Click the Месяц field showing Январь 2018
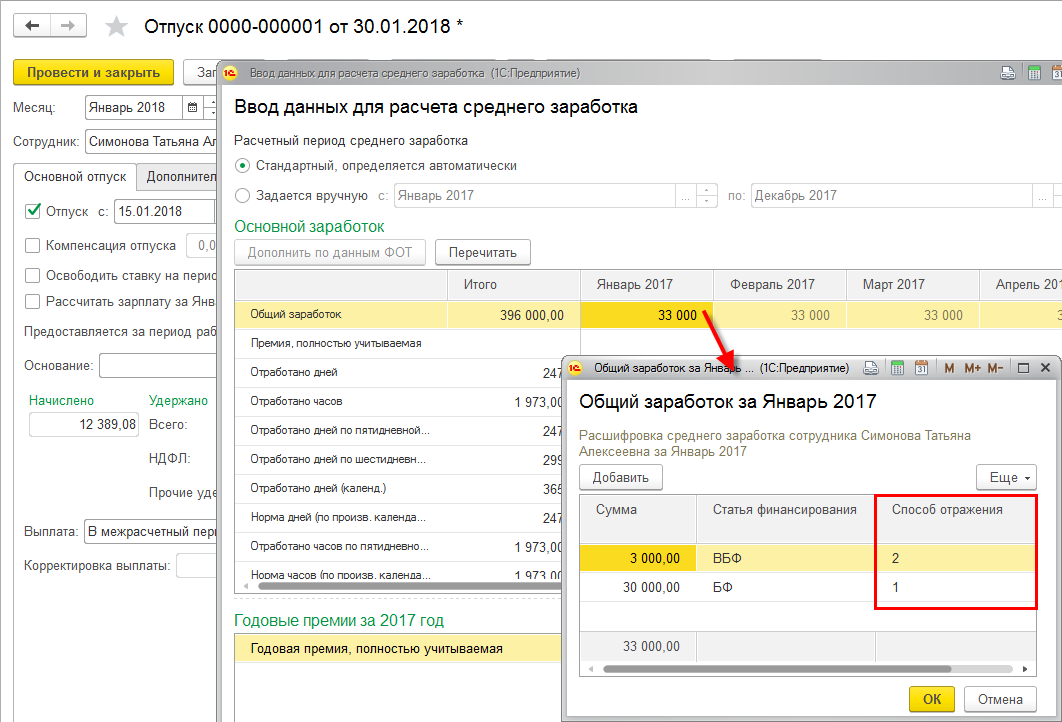This screenshot has width=1062, height=722. pos(134,107)
